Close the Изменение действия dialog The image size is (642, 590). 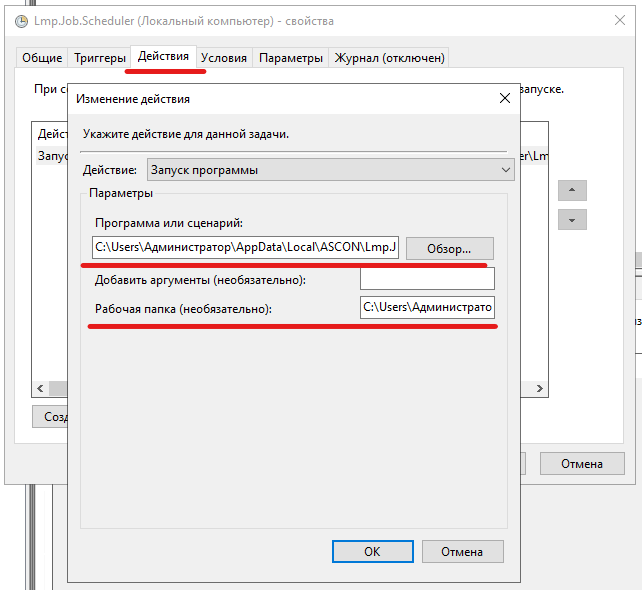(x=505, y=98)
